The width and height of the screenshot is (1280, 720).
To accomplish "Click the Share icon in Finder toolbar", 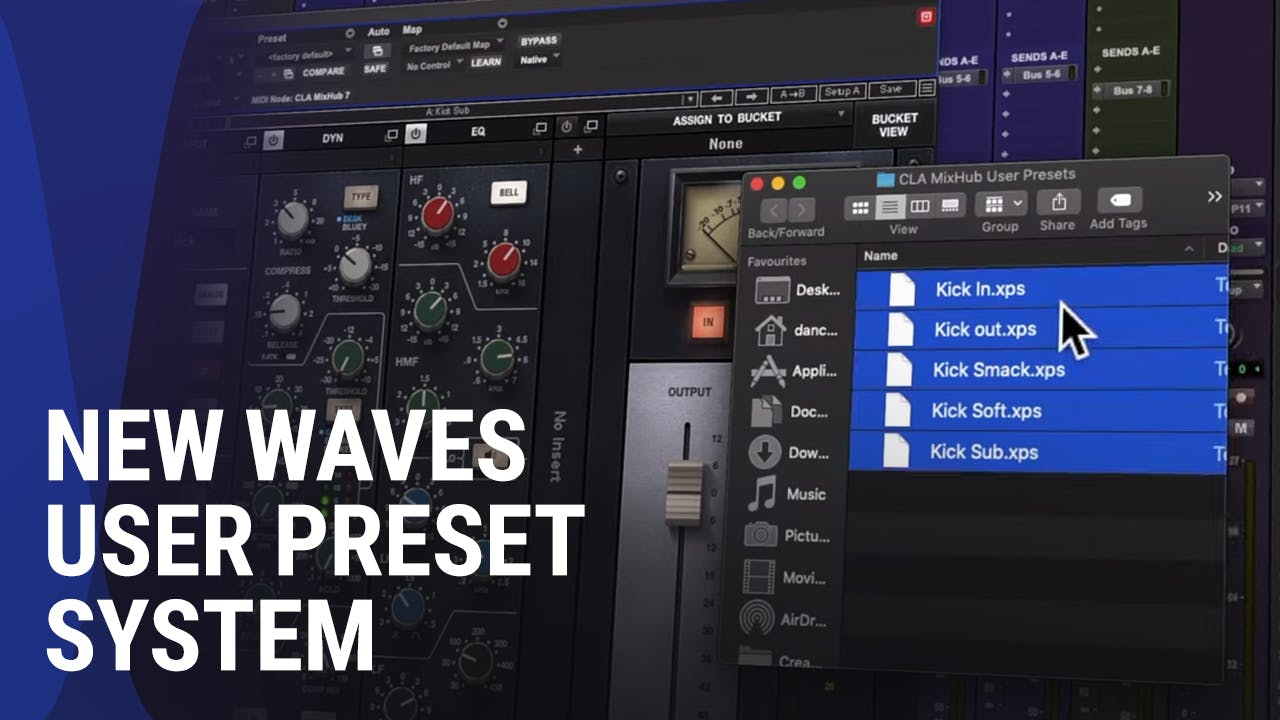I will point(1057,203).
